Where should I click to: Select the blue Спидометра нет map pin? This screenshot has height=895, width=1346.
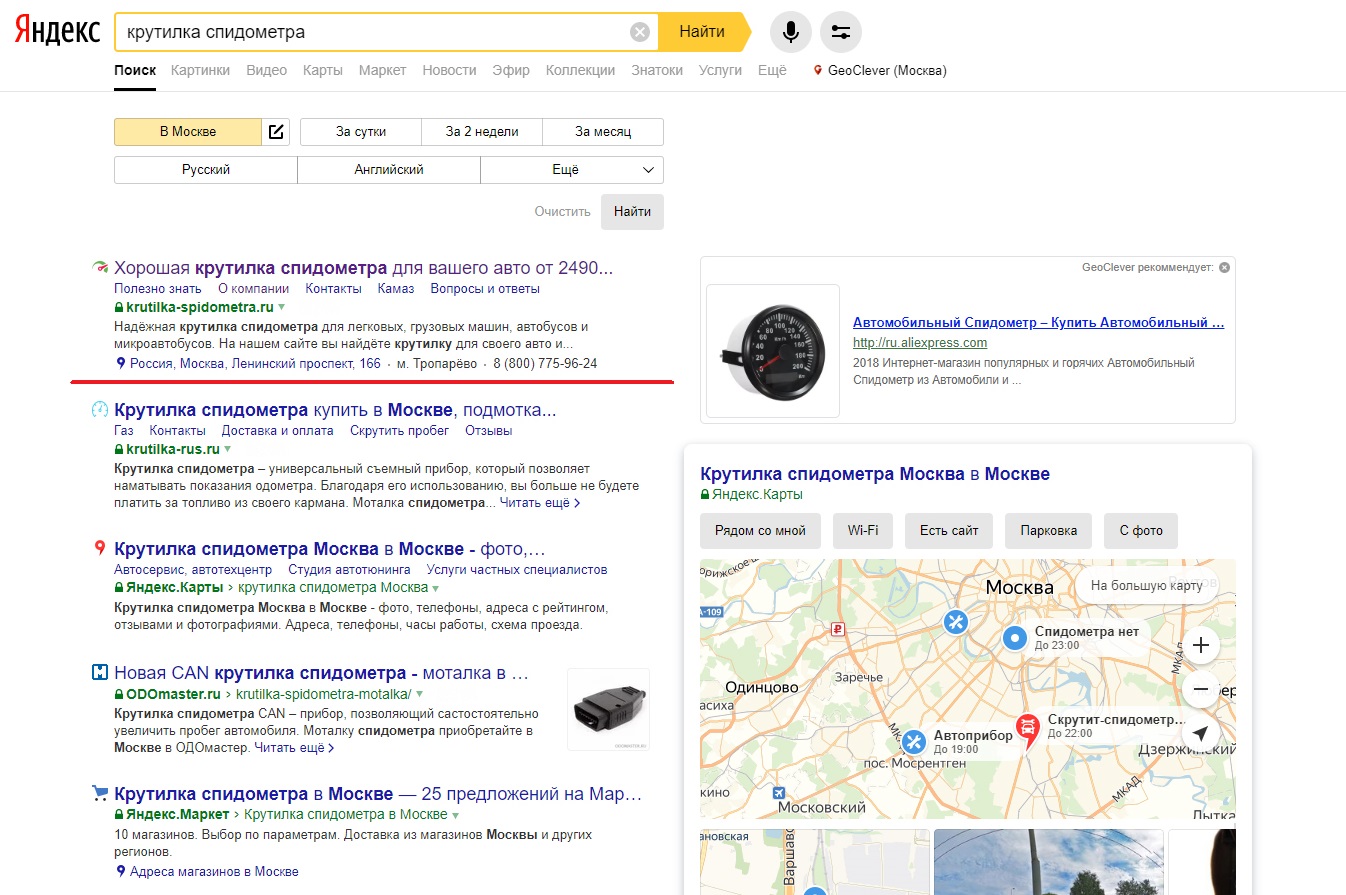click(x=1015, y=638)
